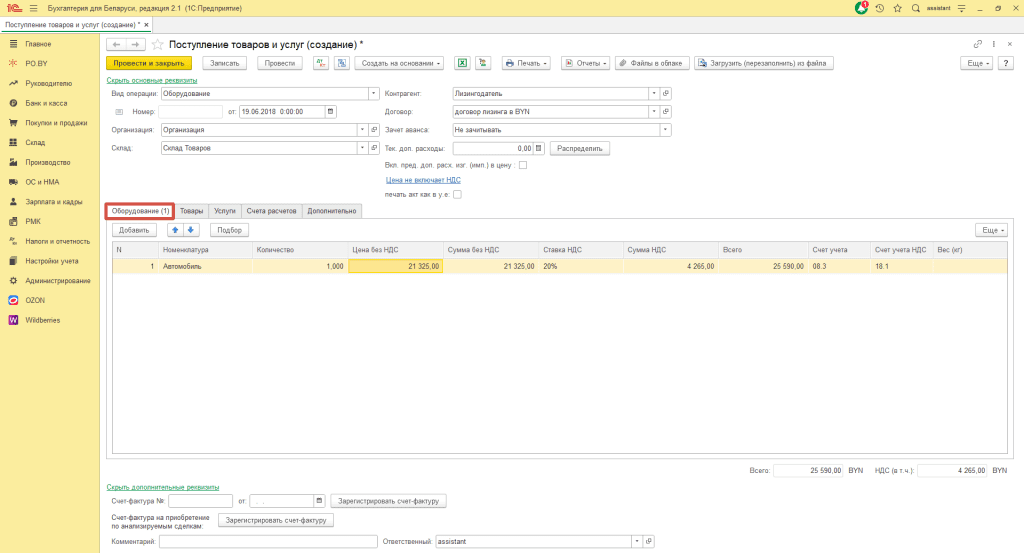Open Файлы в облаке button
Viewport: 1024px width, 553px height.
pyautogui.click(x=652, y=63)
